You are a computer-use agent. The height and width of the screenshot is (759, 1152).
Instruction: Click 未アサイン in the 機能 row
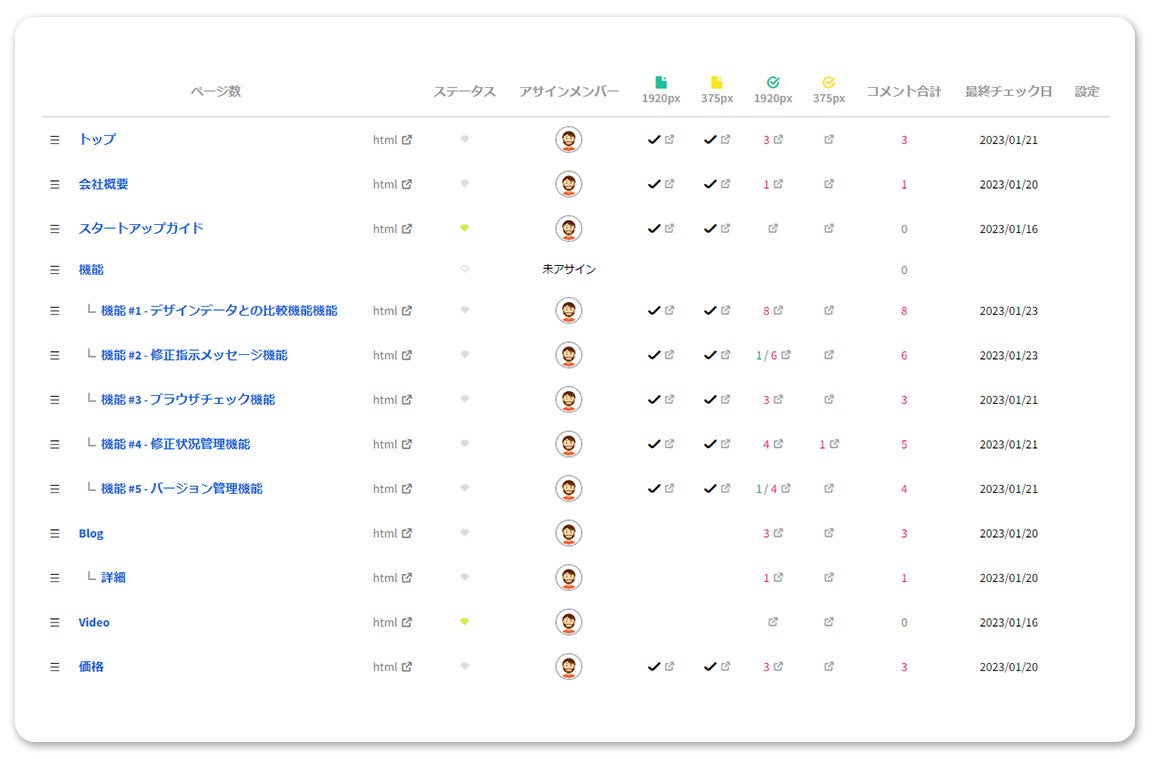(569, 270)
